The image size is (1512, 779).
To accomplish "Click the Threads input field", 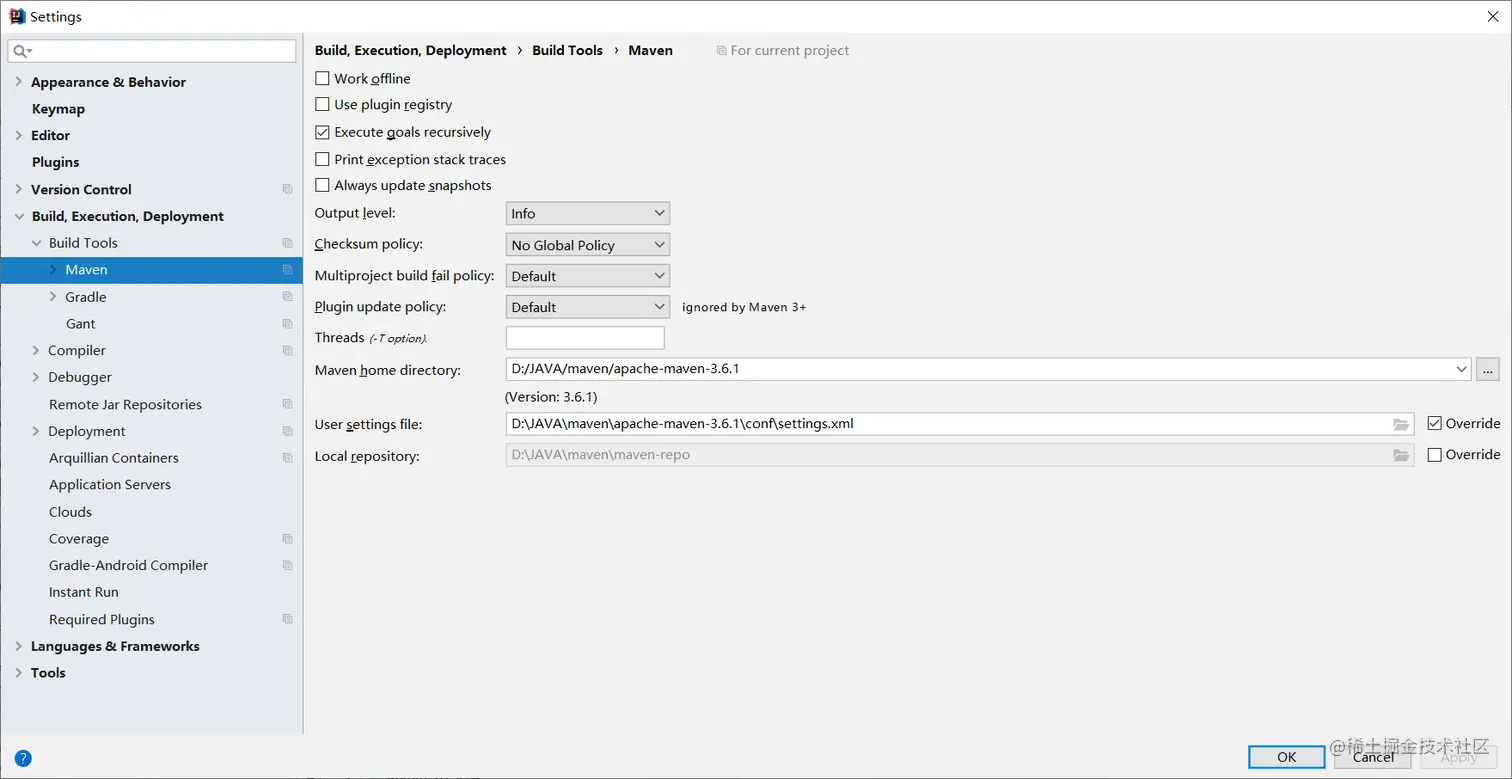I will tap(585, 338).
